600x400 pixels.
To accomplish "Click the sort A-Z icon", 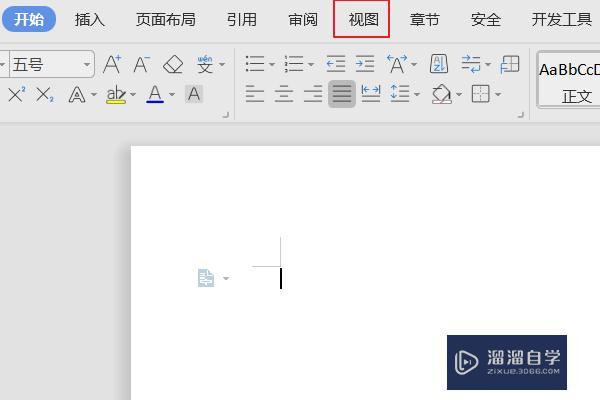I will (x=439, y=64).
